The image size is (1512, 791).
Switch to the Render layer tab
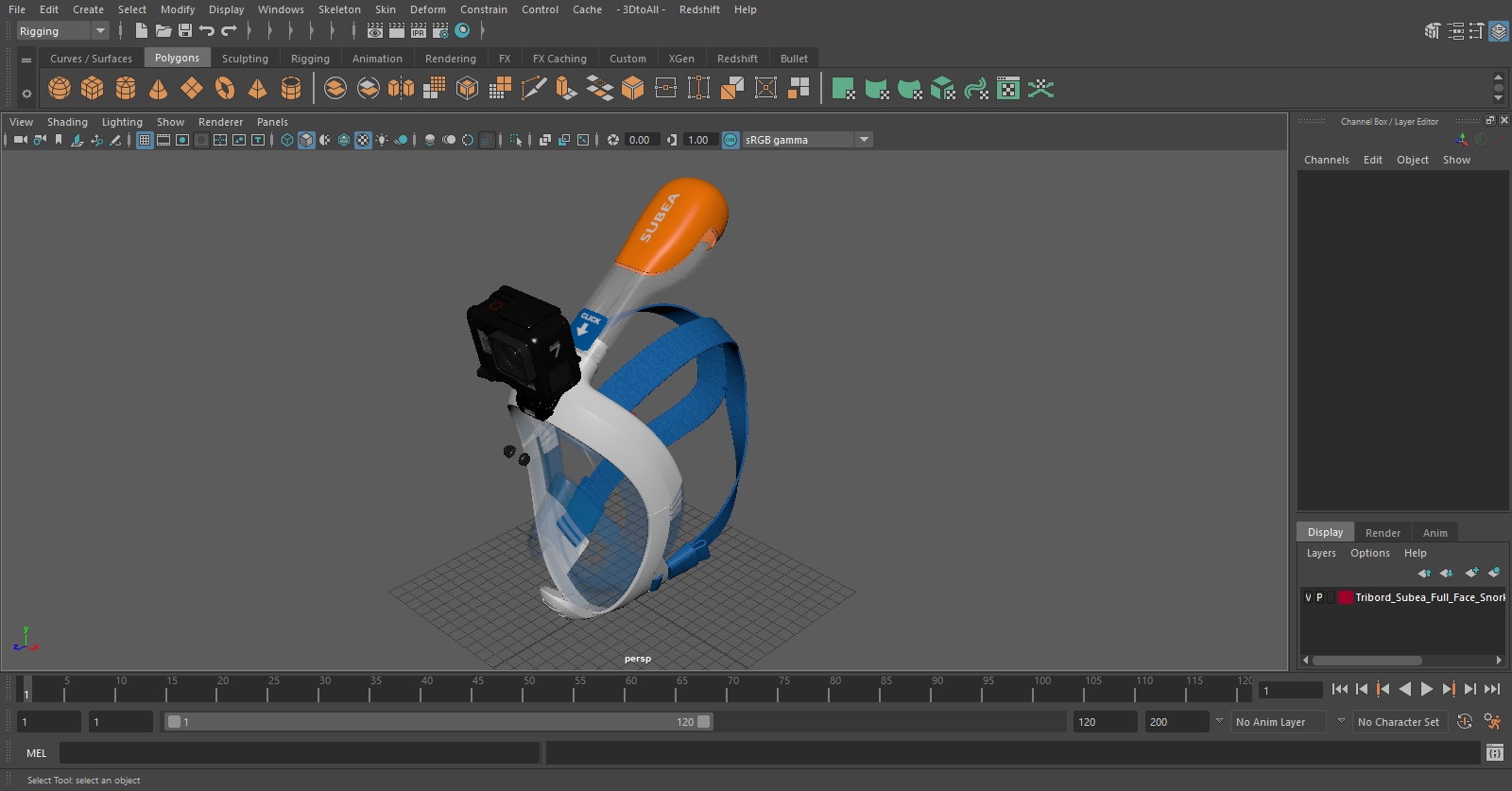pos(1383,533)
